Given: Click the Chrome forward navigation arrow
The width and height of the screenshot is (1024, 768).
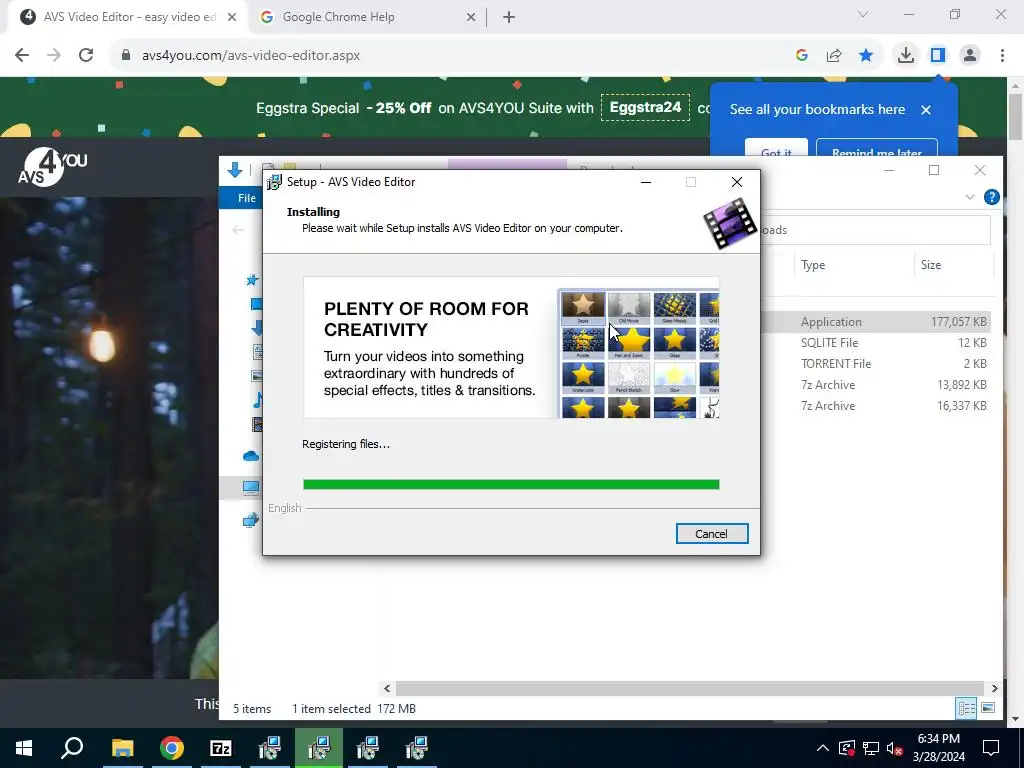Looking at the screenshot, I should [x=54, y=55].
